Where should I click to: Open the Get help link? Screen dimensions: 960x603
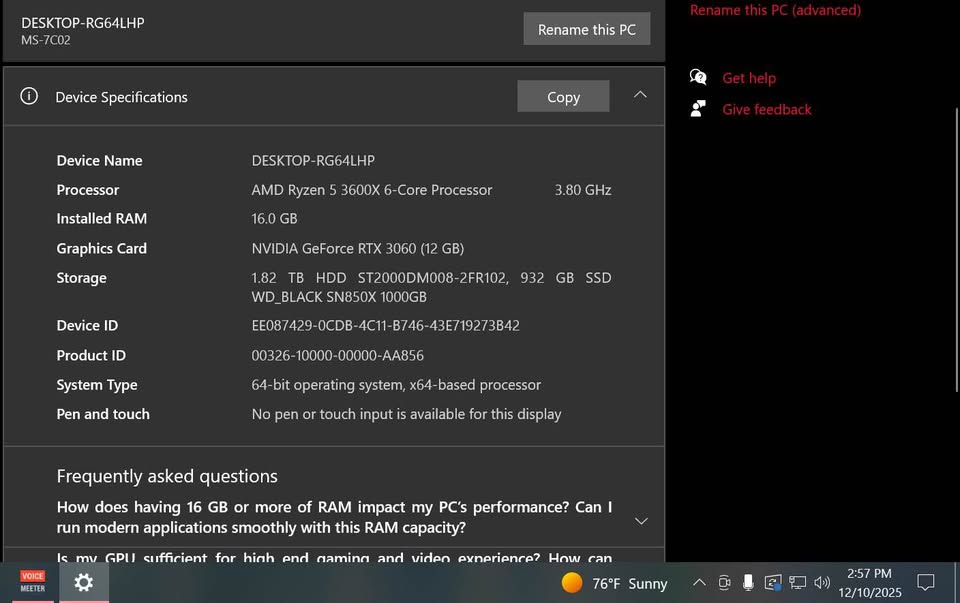point(749,78)
